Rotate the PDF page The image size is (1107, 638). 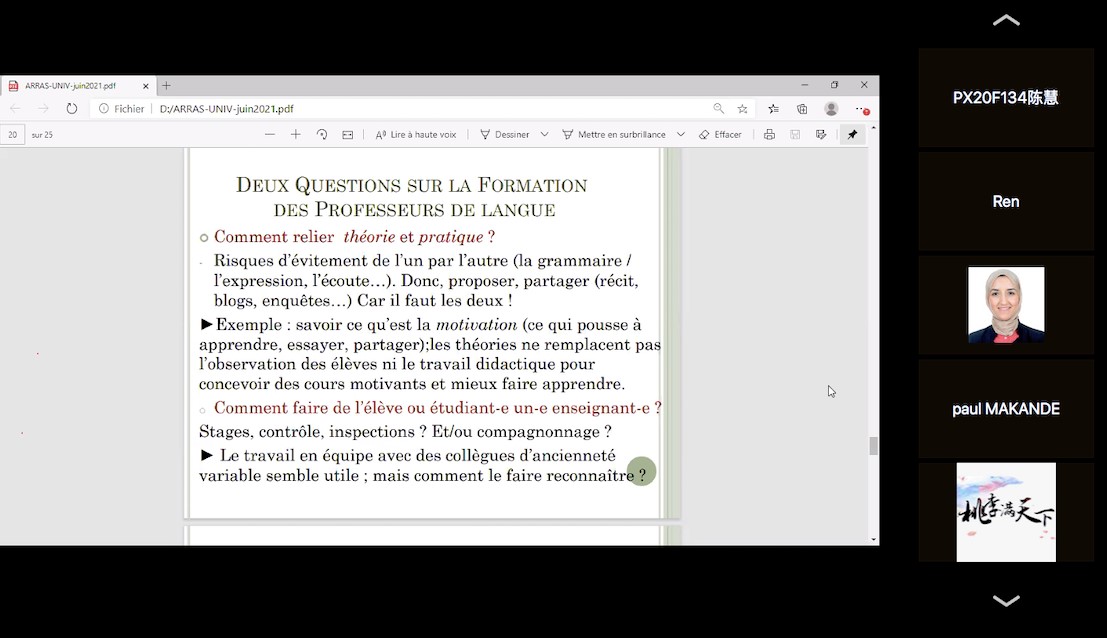(322, 134)
